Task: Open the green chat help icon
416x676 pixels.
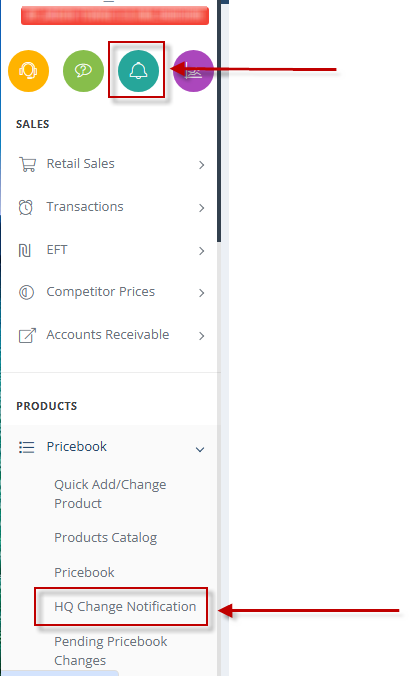Action: click(83, 71)
